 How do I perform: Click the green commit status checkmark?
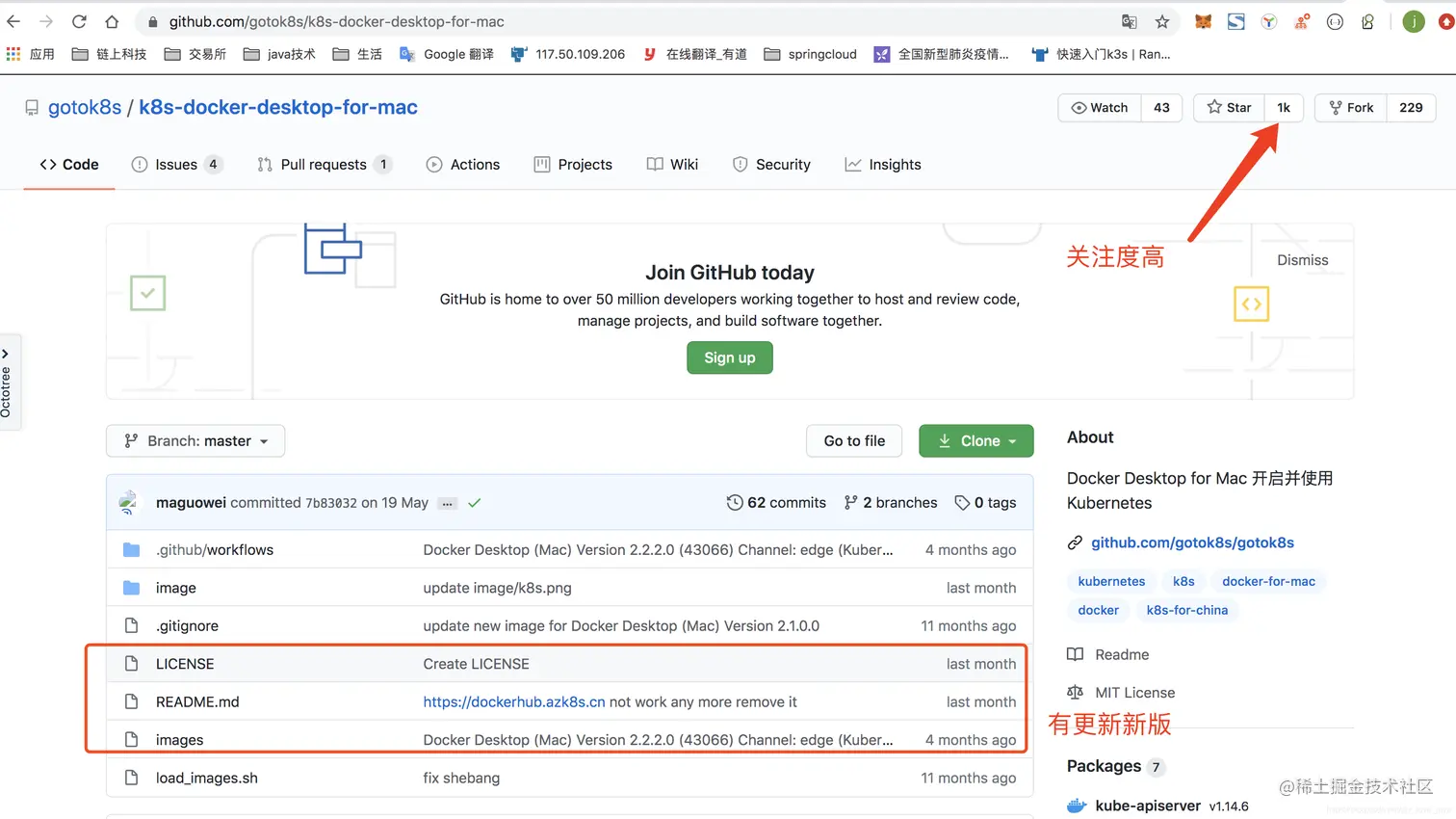coord(475,503)
